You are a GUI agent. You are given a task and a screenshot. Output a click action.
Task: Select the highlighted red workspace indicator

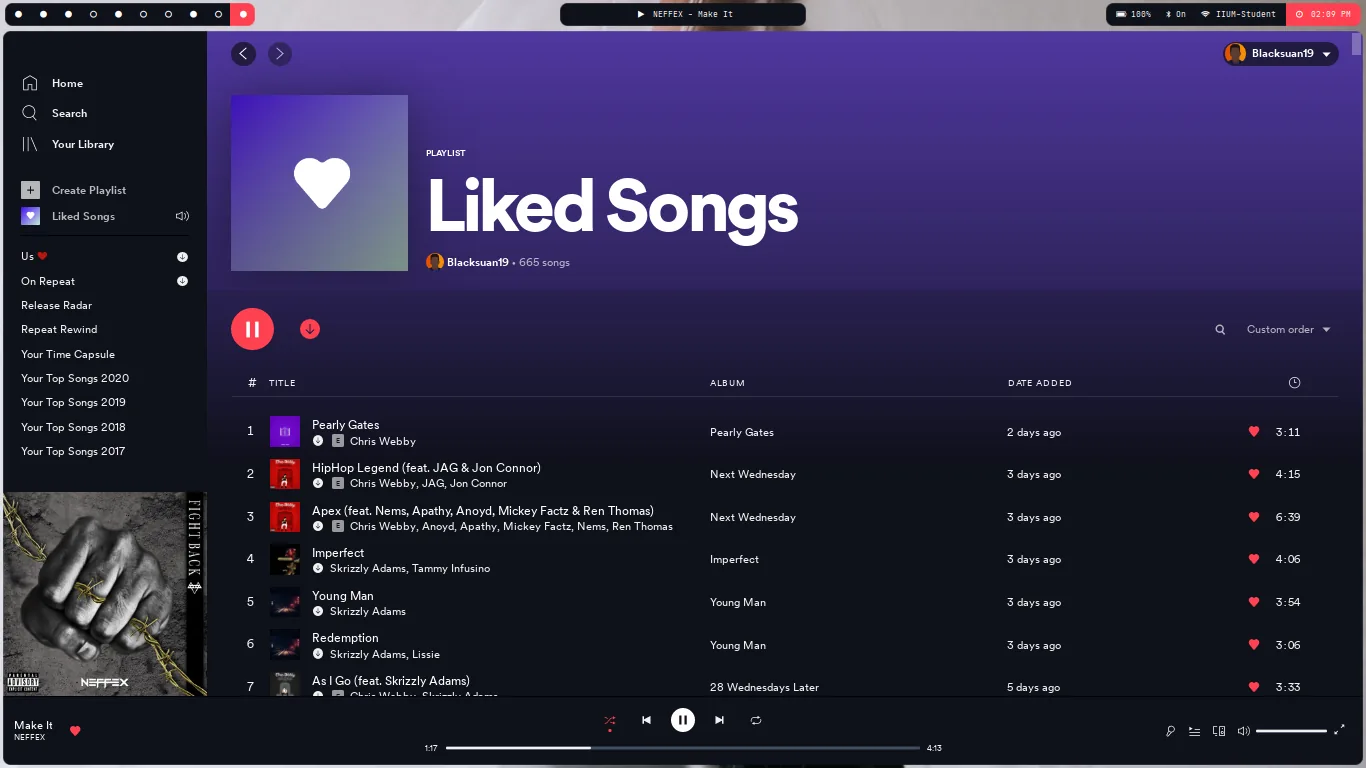[x=242, y=14]
